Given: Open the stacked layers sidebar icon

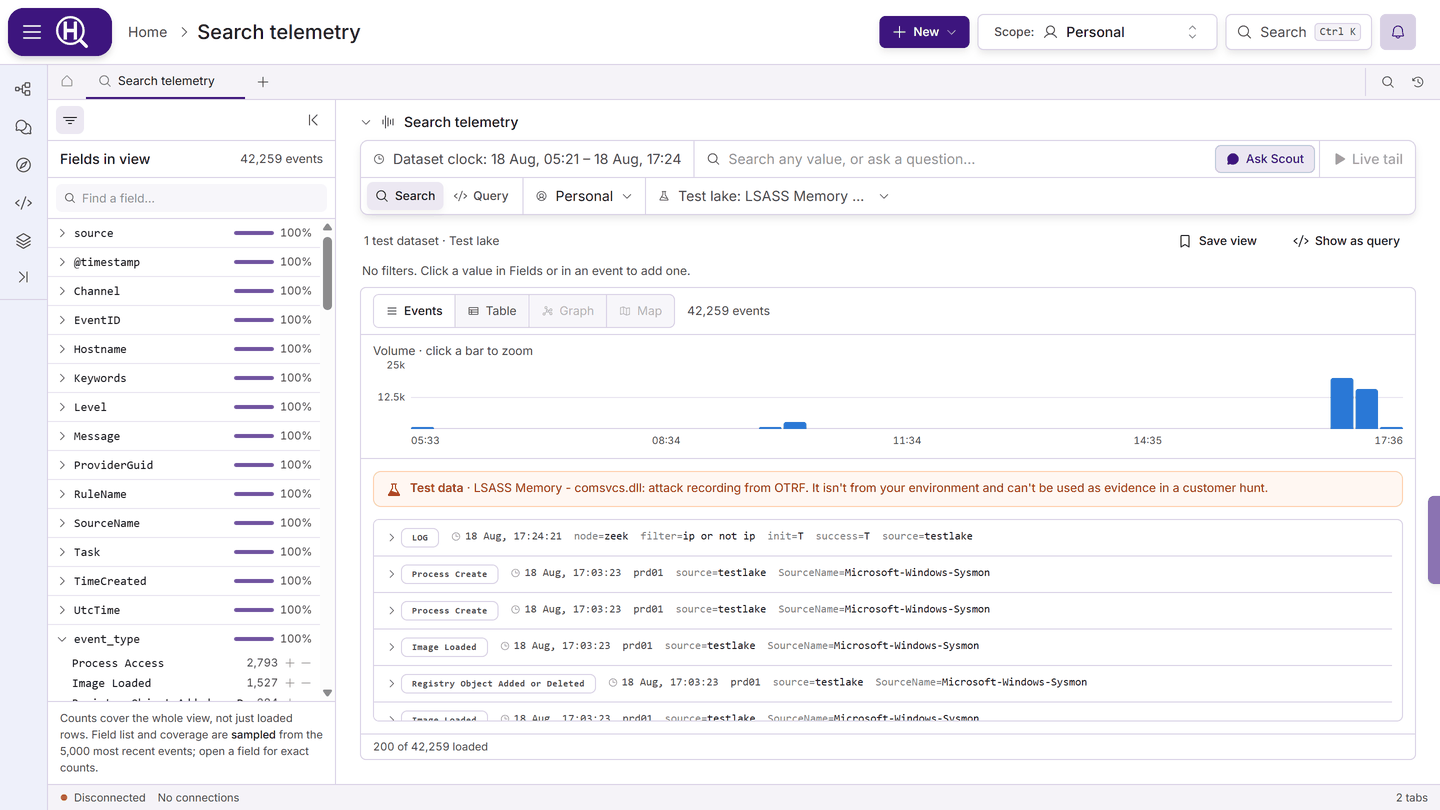Looking at the screenshot, I should tap(23, 241).
